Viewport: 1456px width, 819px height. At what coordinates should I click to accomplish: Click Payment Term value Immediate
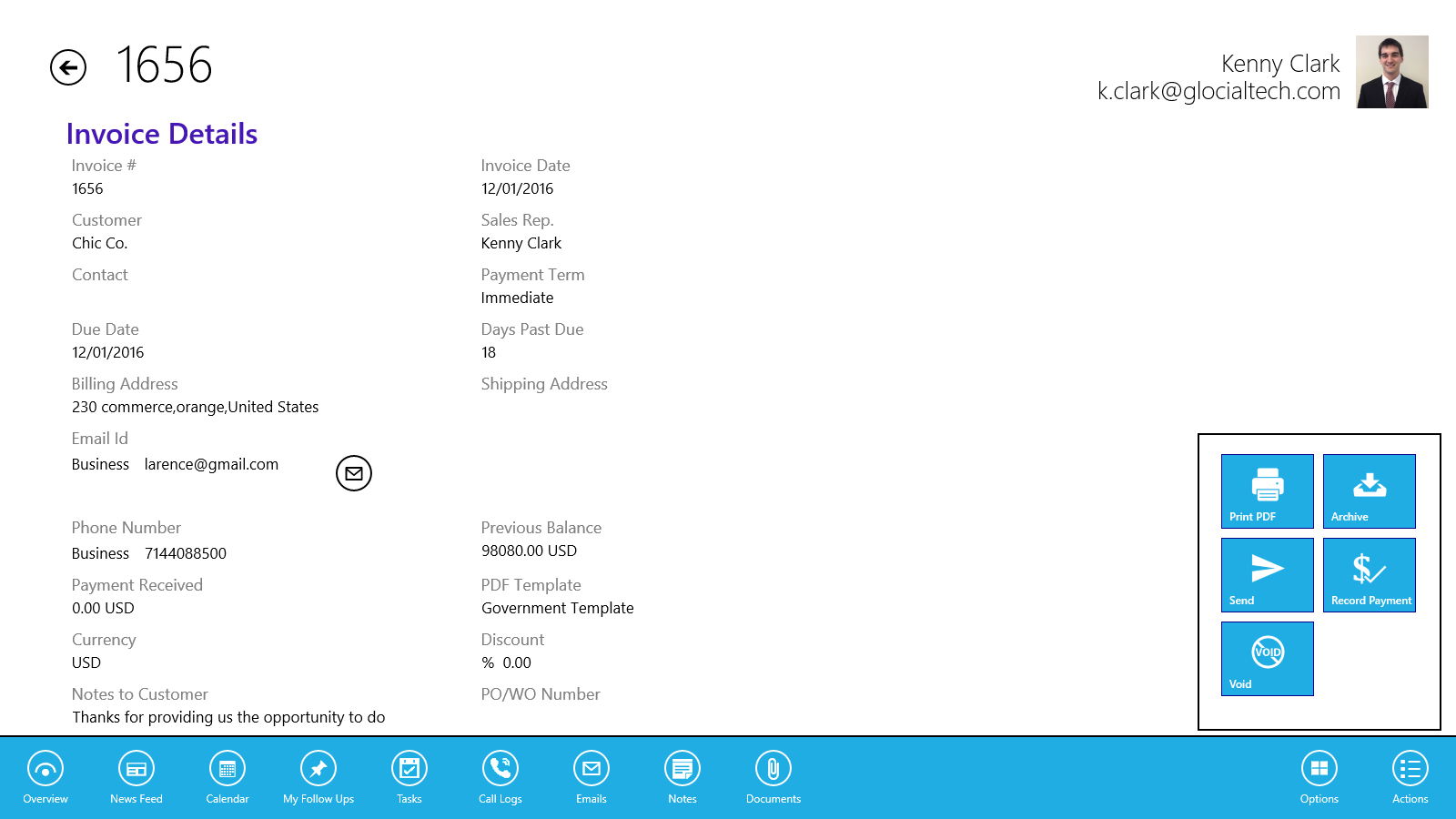(518, 298)
